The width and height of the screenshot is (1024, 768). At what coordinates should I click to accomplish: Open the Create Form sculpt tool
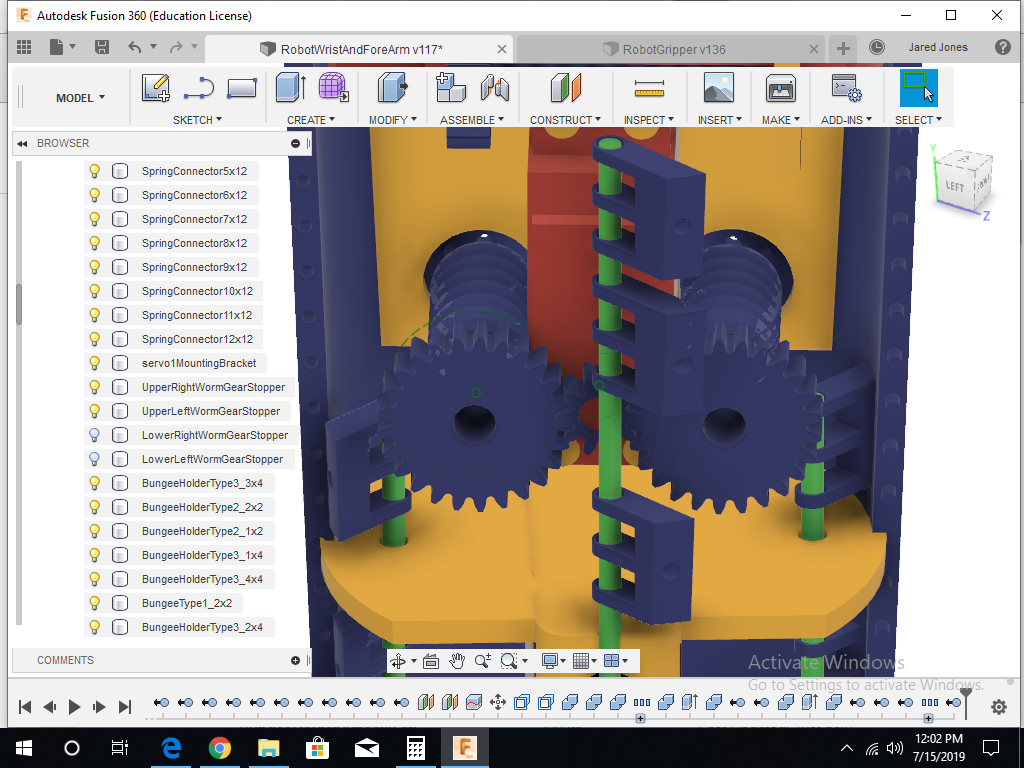(334, 88)
